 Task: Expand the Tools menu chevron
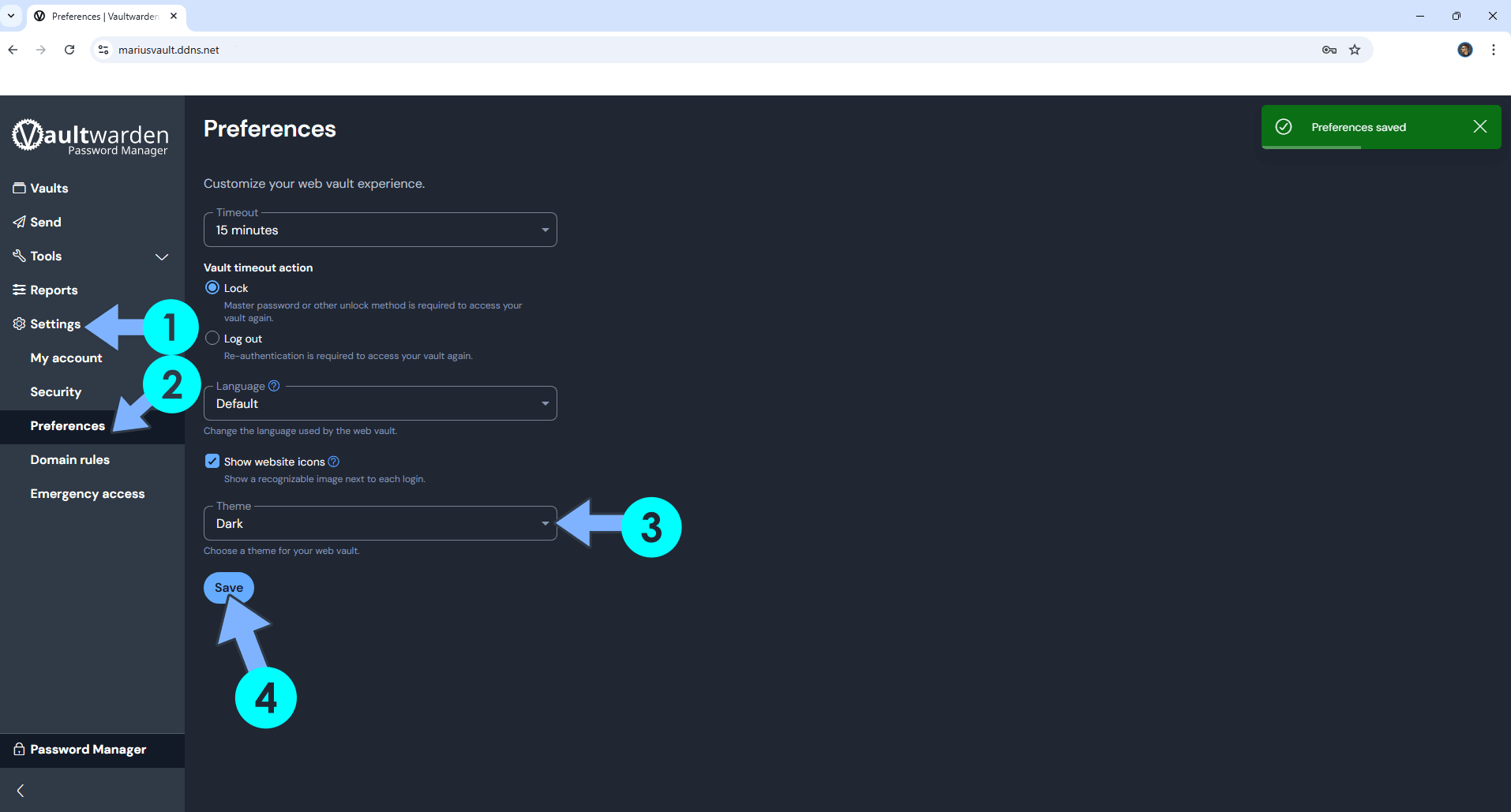point(162,256)
